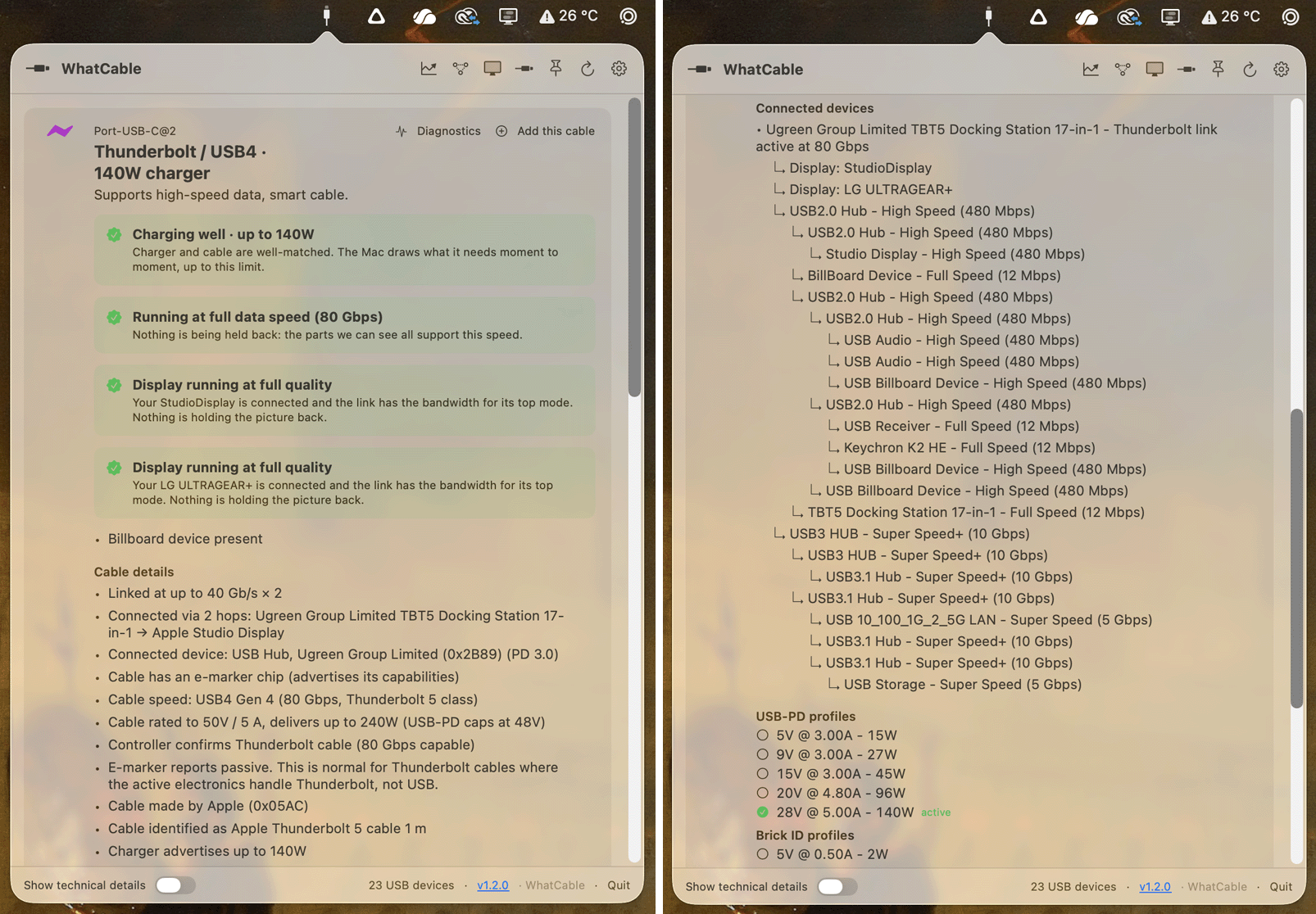Click WhatCable menu bar icon above left window
This screenshot has width=1316, height=914.
tap(327, 16)
